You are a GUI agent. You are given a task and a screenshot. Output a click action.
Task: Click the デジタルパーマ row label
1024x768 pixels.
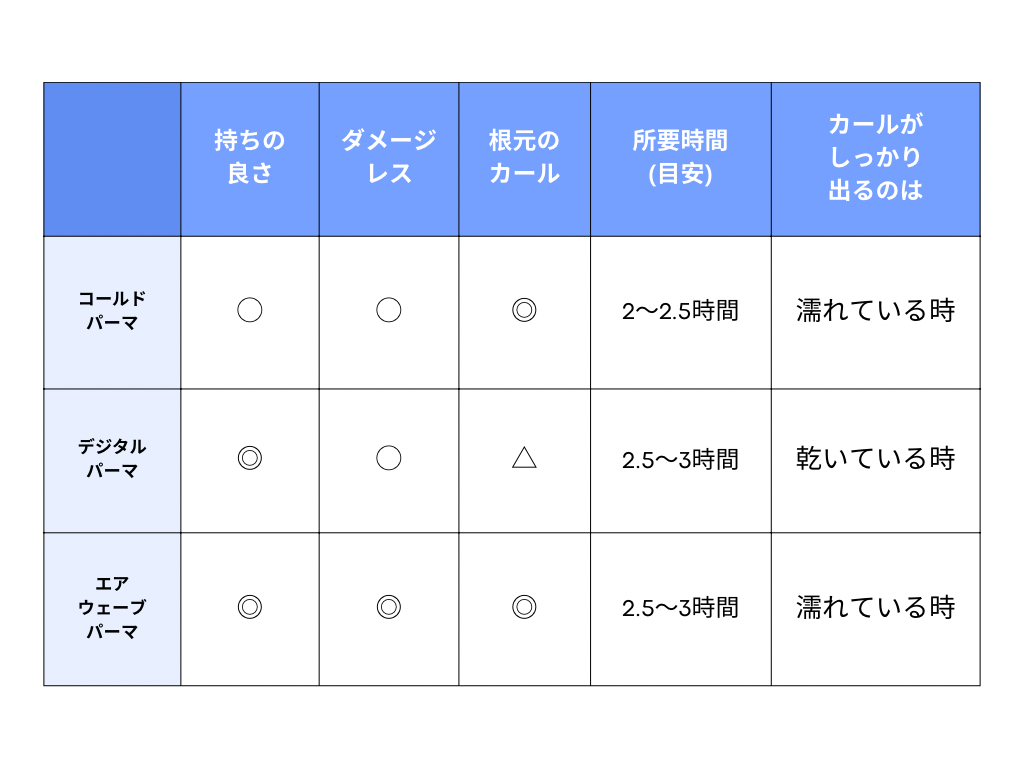(112, 460)
